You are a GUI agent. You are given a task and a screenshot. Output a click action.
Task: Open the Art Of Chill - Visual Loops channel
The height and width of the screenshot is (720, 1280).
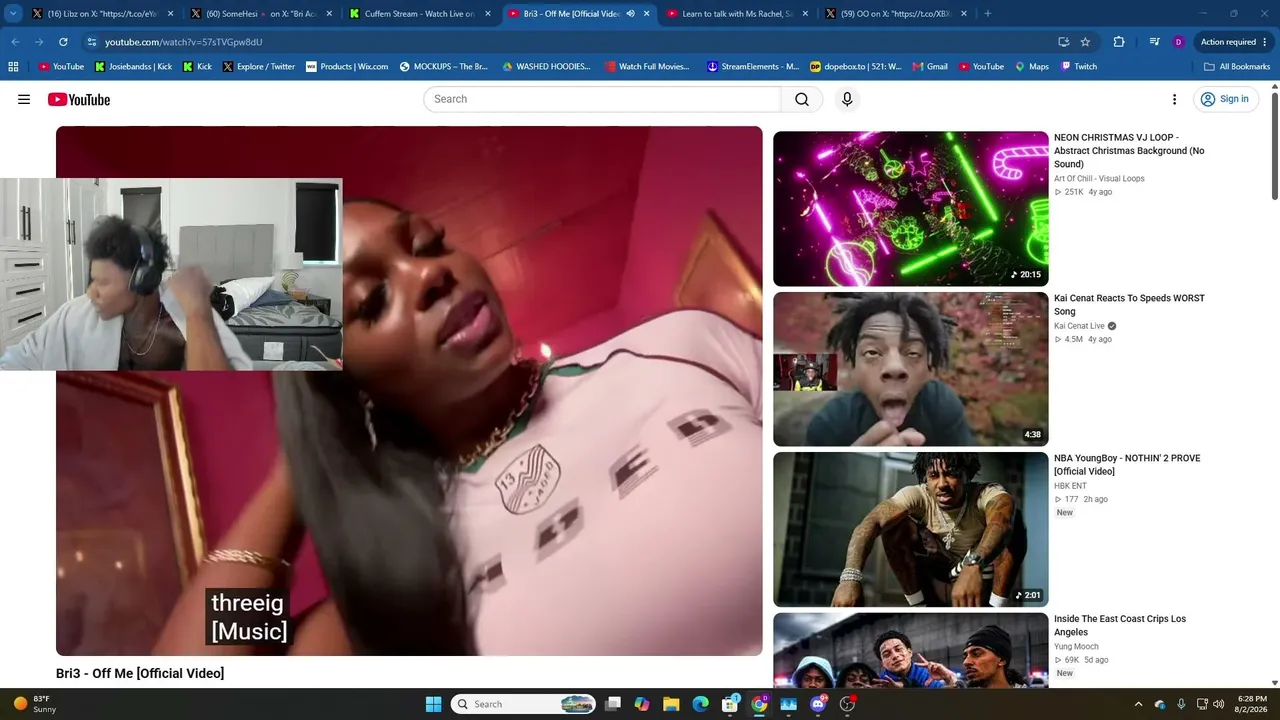click(1099, 179)
